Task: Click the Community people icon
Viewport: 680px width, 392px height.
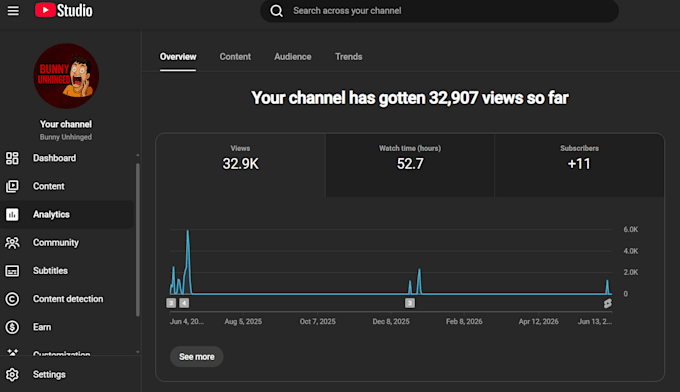Action: (12, 242)
